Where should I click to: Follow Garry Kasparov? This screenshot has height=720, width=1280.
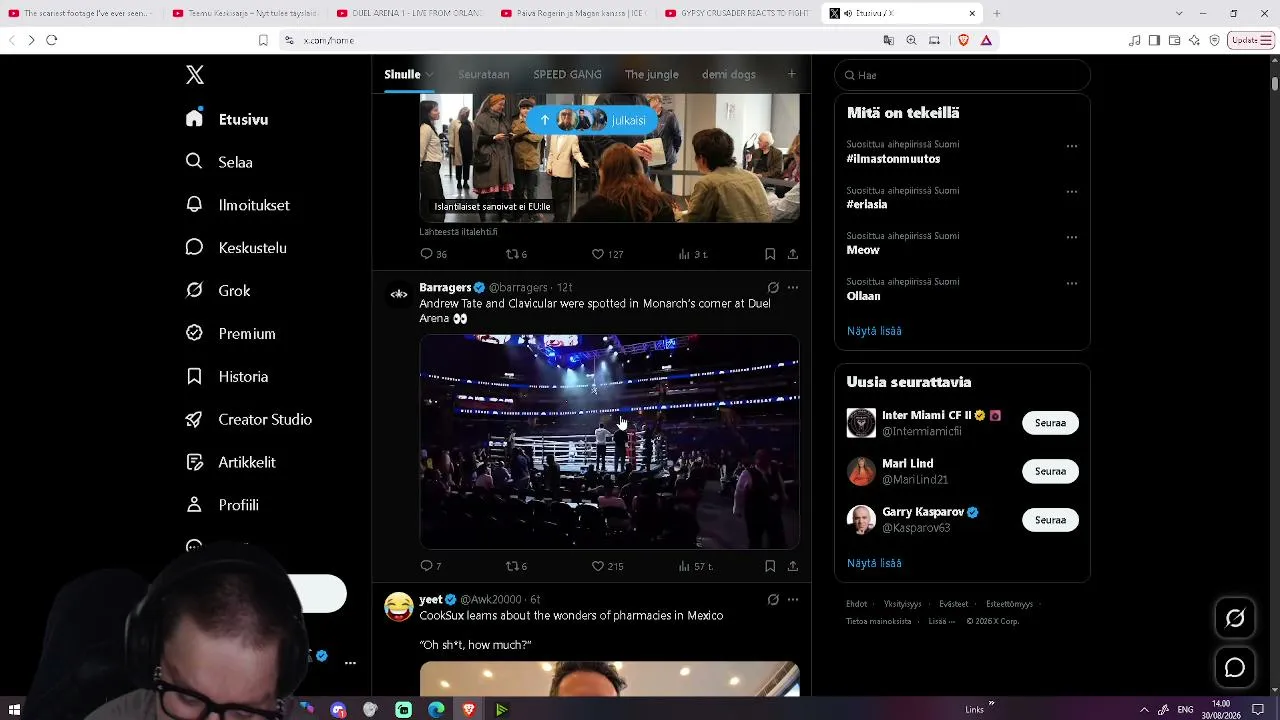click(1050, 520)
